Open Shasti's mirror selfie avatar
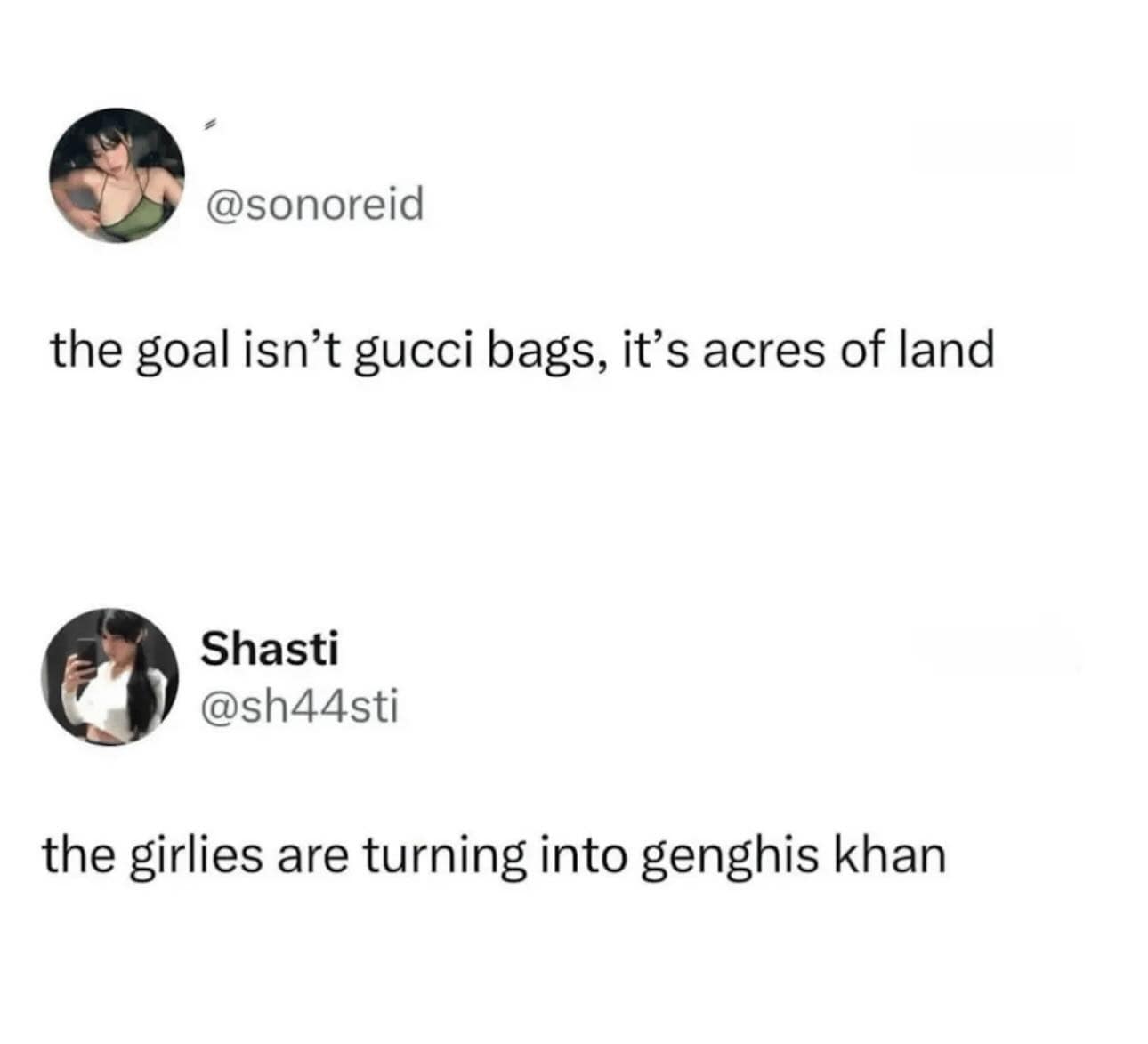This screenshot has width=1148, height=1044. click(x=109, y=676)
